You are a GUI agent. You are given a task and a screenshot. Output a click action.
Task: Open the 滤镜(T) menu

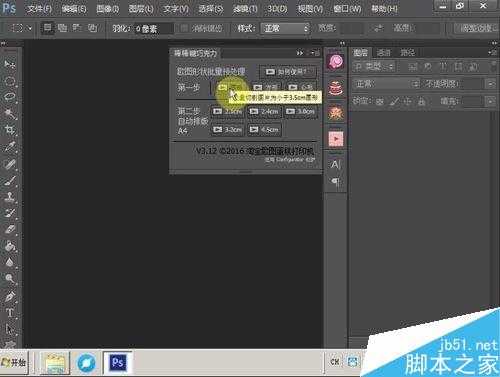(245, 9)
